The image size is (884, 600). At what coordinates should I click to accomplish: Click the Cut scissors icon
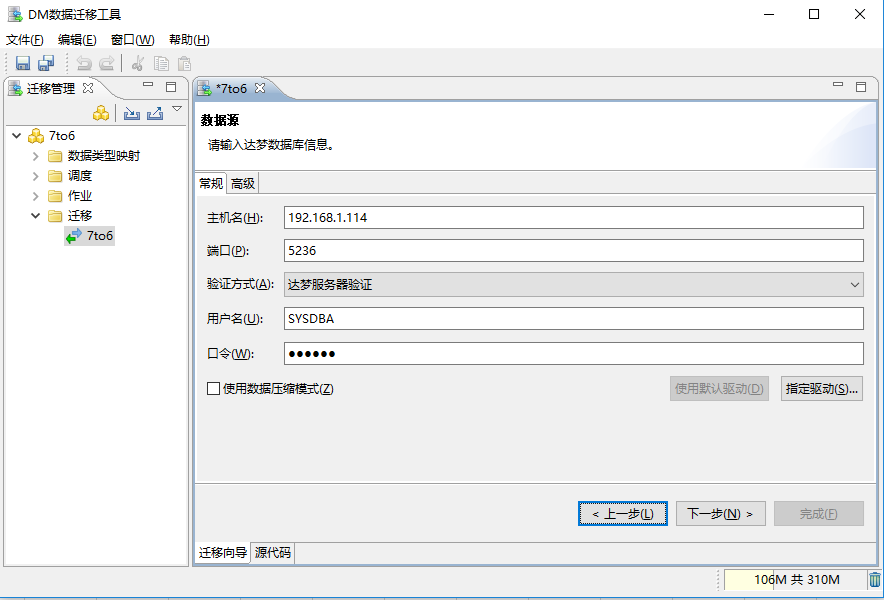(x=138, y=63)
